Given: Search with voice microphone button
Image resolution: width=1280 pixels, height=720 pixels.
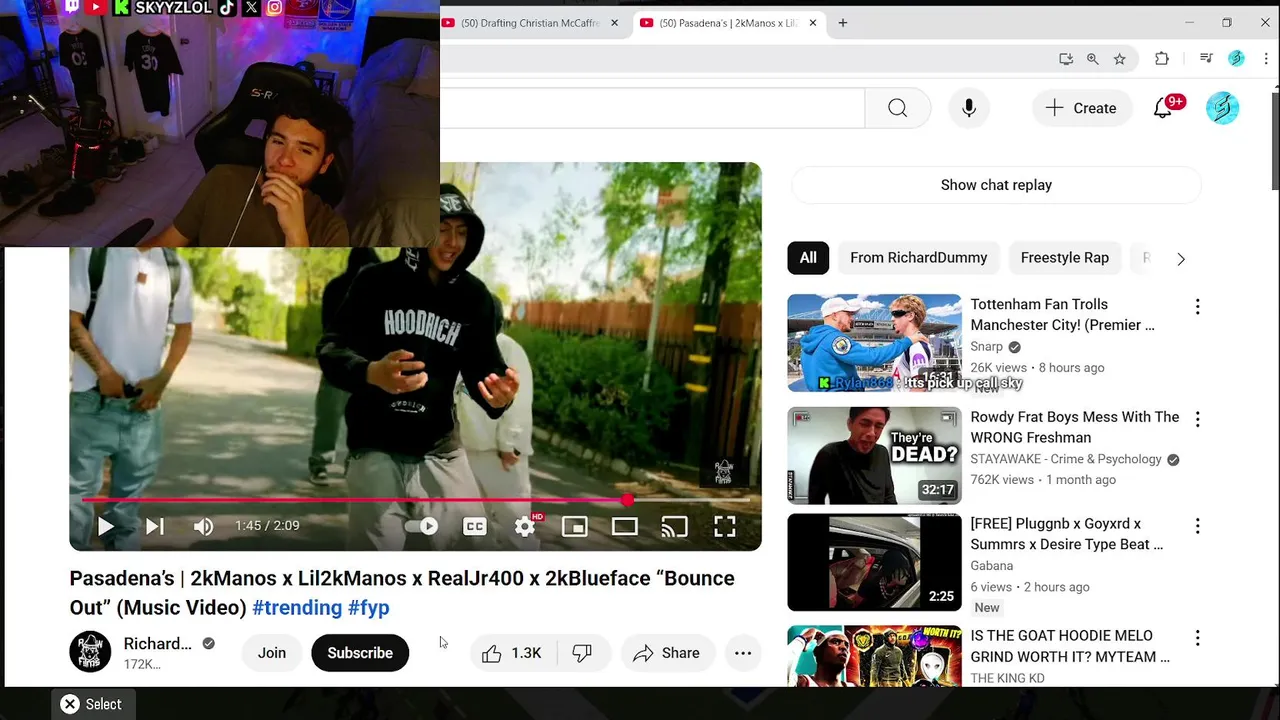Looking at the screenshot, I should [969, 108].
